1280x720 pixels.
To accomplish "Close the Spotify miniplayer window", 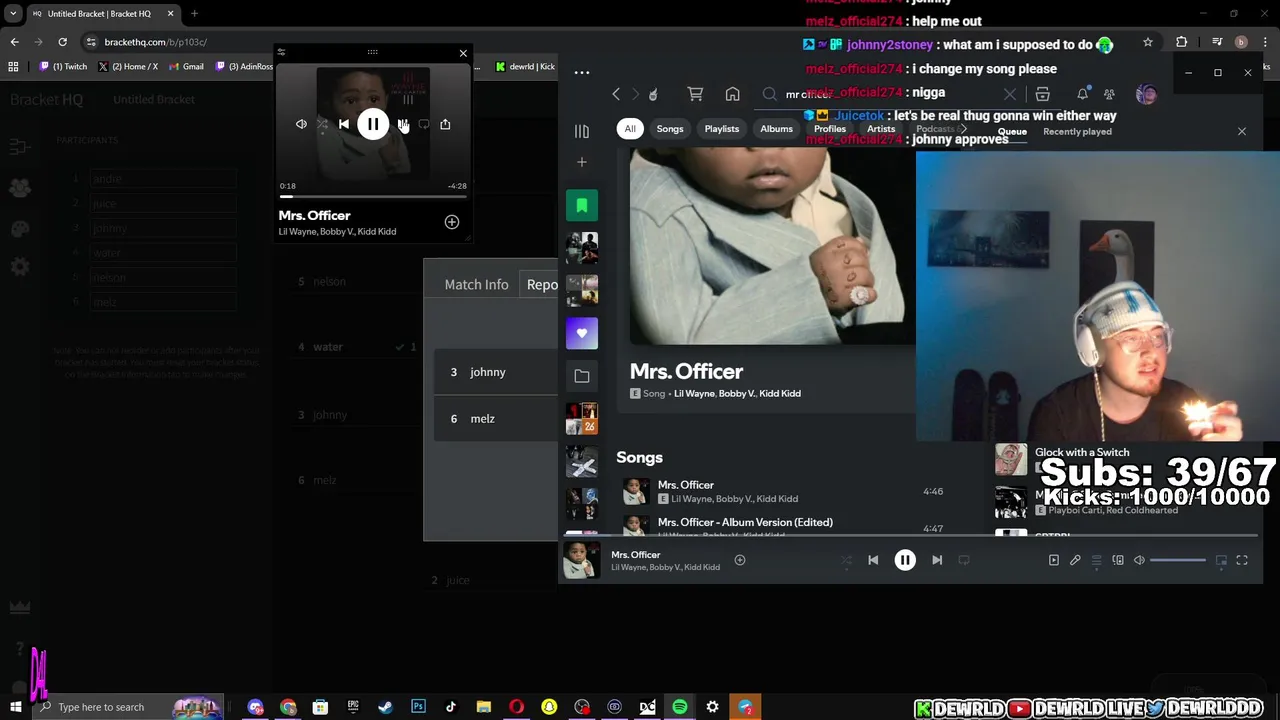I will pyautogui.click(x=463, y=53).
